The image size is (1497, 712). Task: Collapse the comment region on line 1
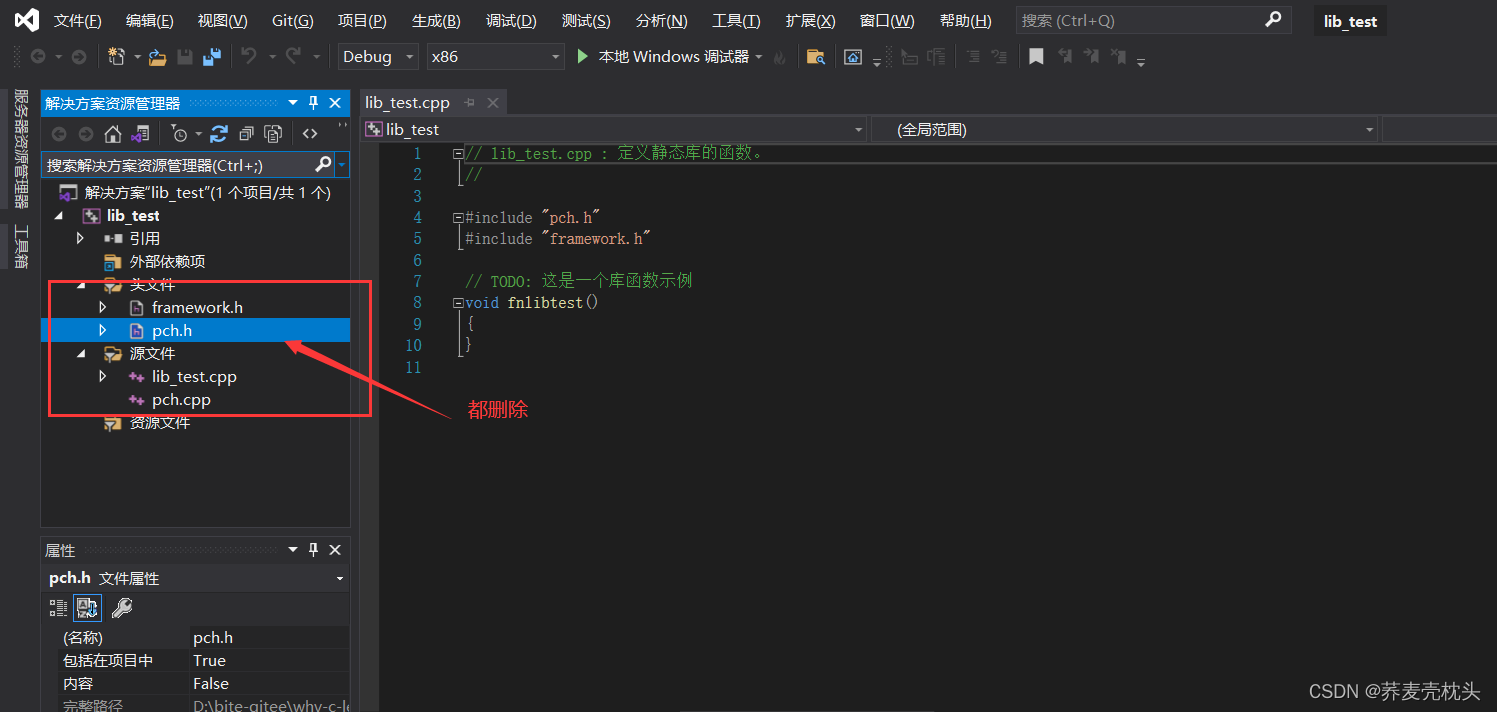[456, 153]
